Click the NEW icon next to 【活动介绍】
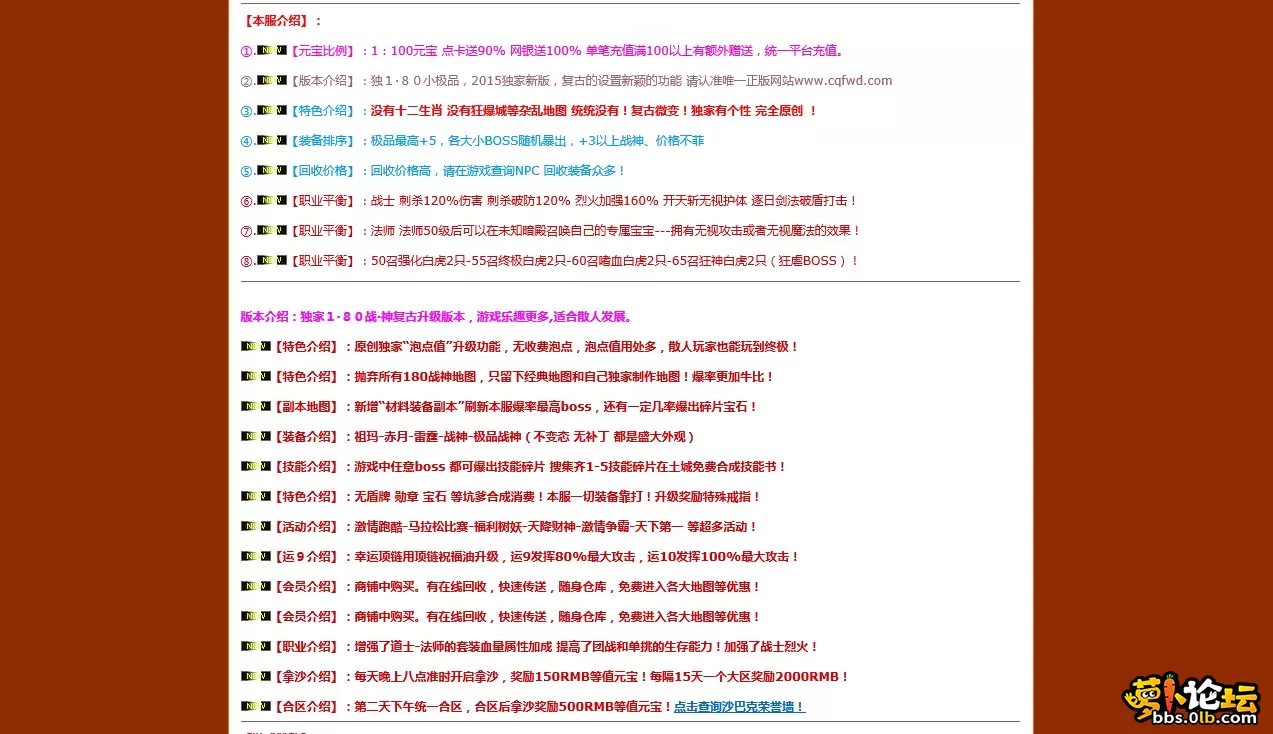The height and width of the screenshot is (734, 1273). pyautogui.click(x=254, y=526)
